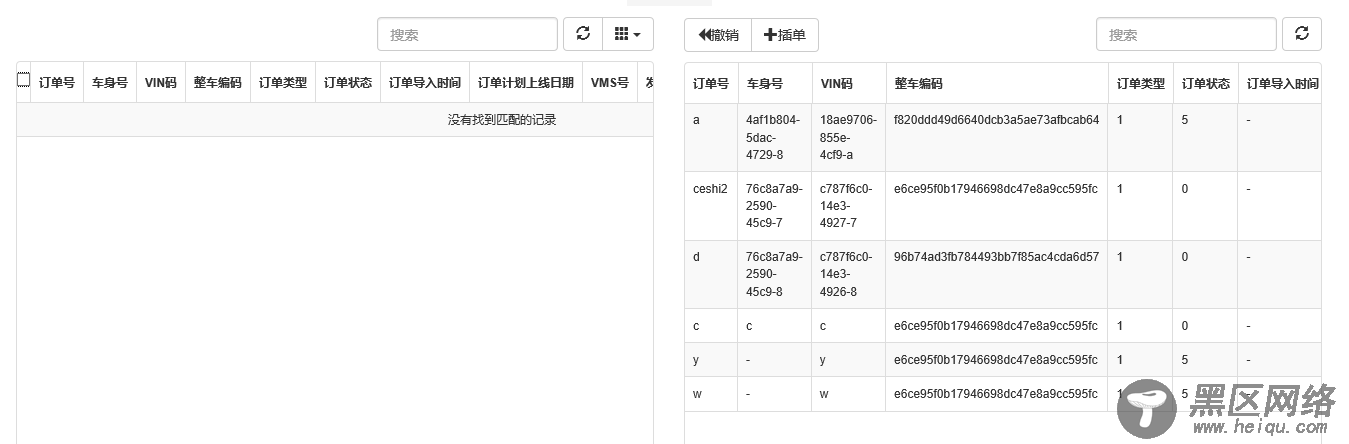Screen dimensions: 1349x444
Task: Click 订单计划上线日期 column header in left table
Action: [526, 83]
